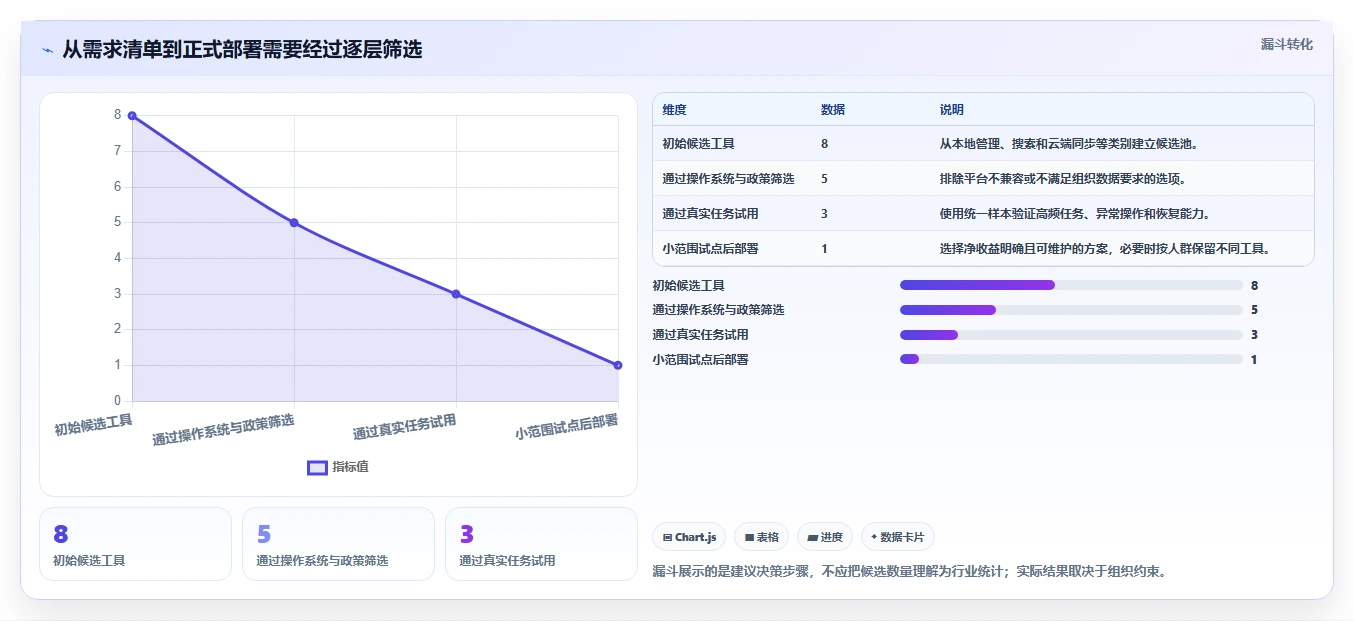This screenshot has height=621, width=1354.
Task: Open the stat card showing 8 初始候选工具
Action: click(135, 544)
